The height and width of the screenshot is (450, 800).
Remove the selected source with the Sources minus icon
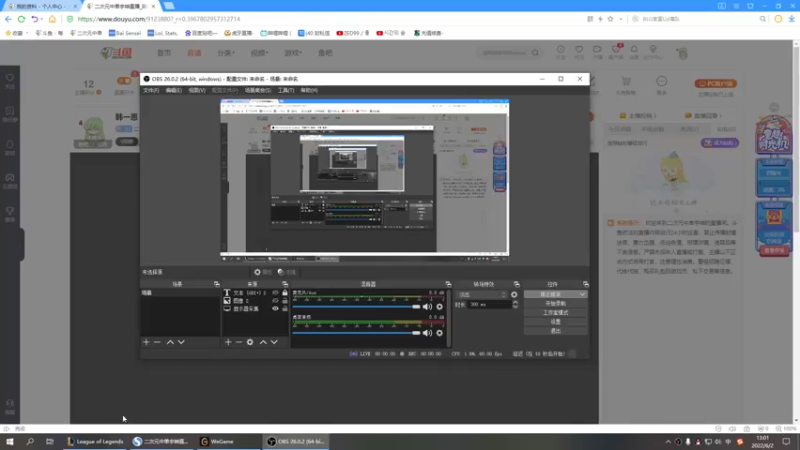click(239, 342)
